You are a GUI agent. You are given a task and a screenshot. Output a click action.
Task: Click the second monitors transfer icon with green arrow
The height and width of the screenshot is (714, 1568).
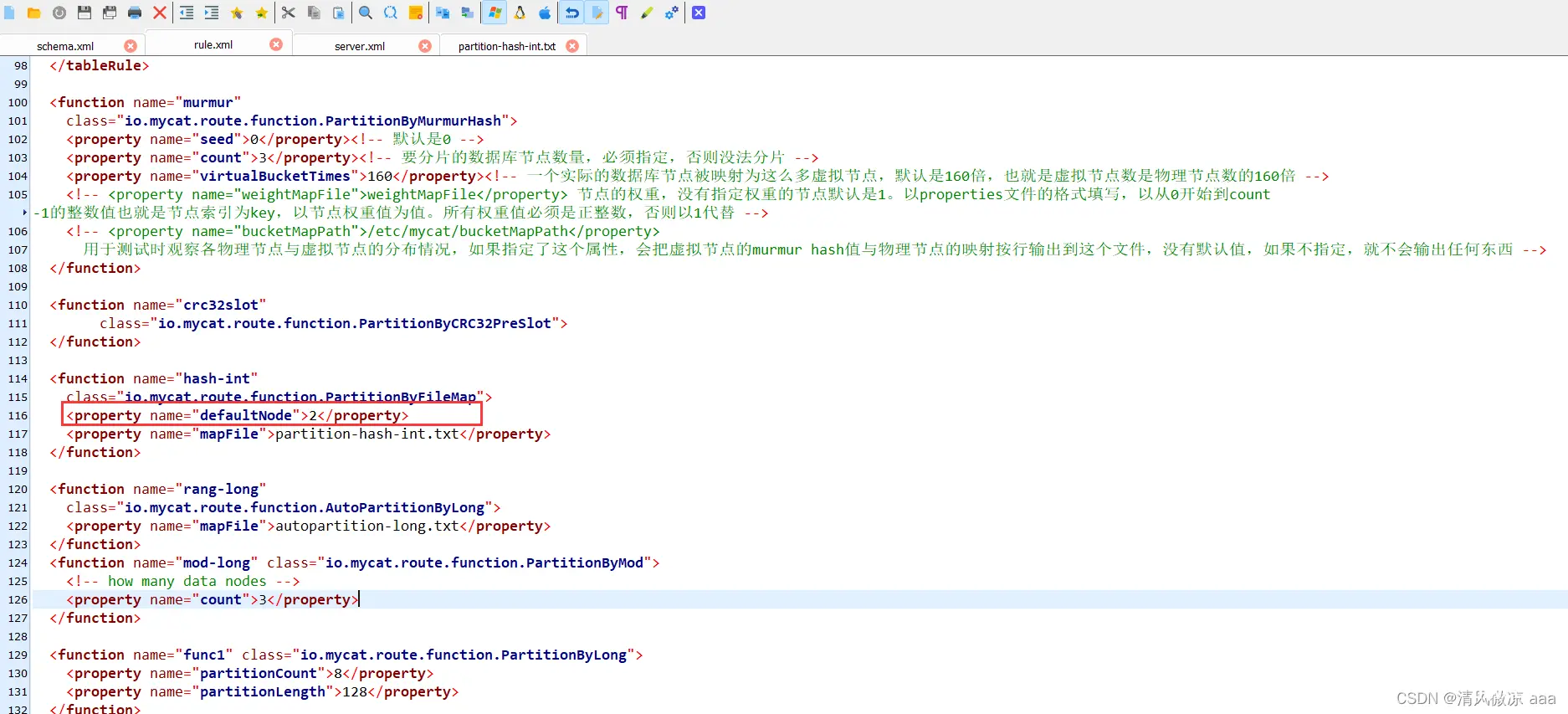pos(468,13)
